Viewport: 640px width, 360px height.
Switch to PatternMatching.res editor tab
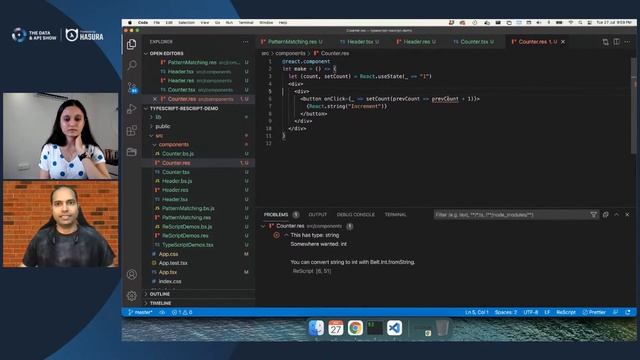(292, 42)
